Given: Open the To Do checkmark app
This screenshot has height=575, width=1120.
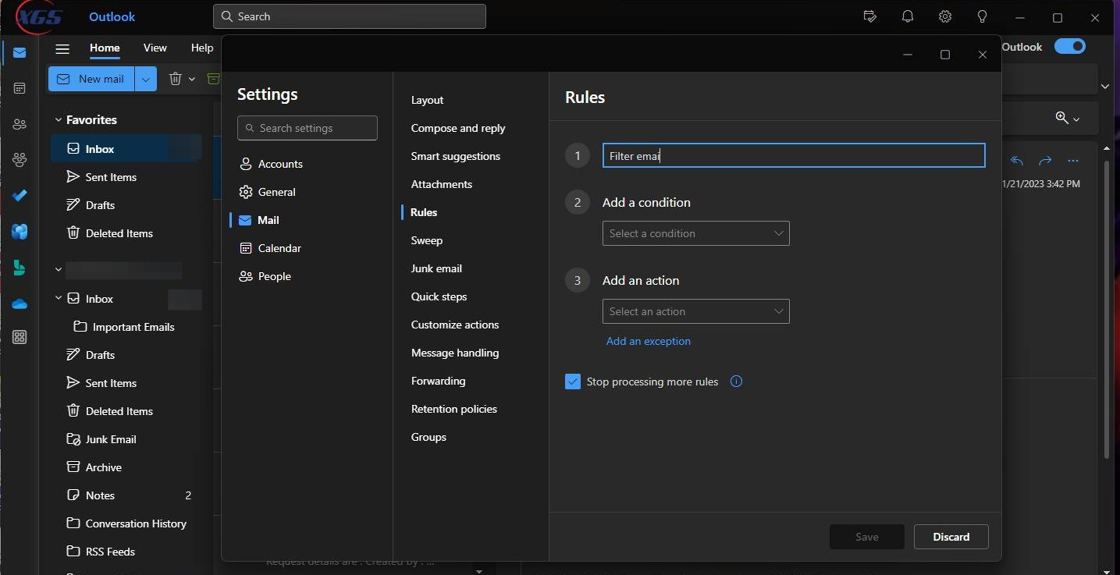Looking at the screenshot, I should 19,196.
